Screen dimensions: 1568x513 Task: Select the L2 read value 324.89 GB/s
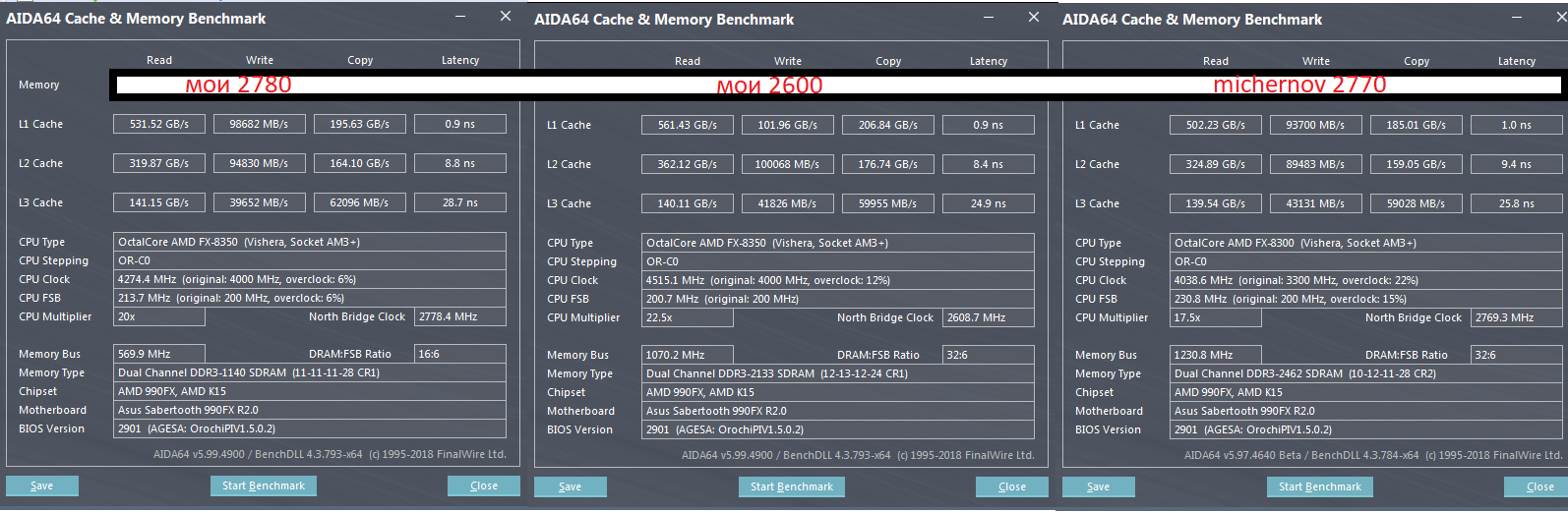tap(1216, 164)
